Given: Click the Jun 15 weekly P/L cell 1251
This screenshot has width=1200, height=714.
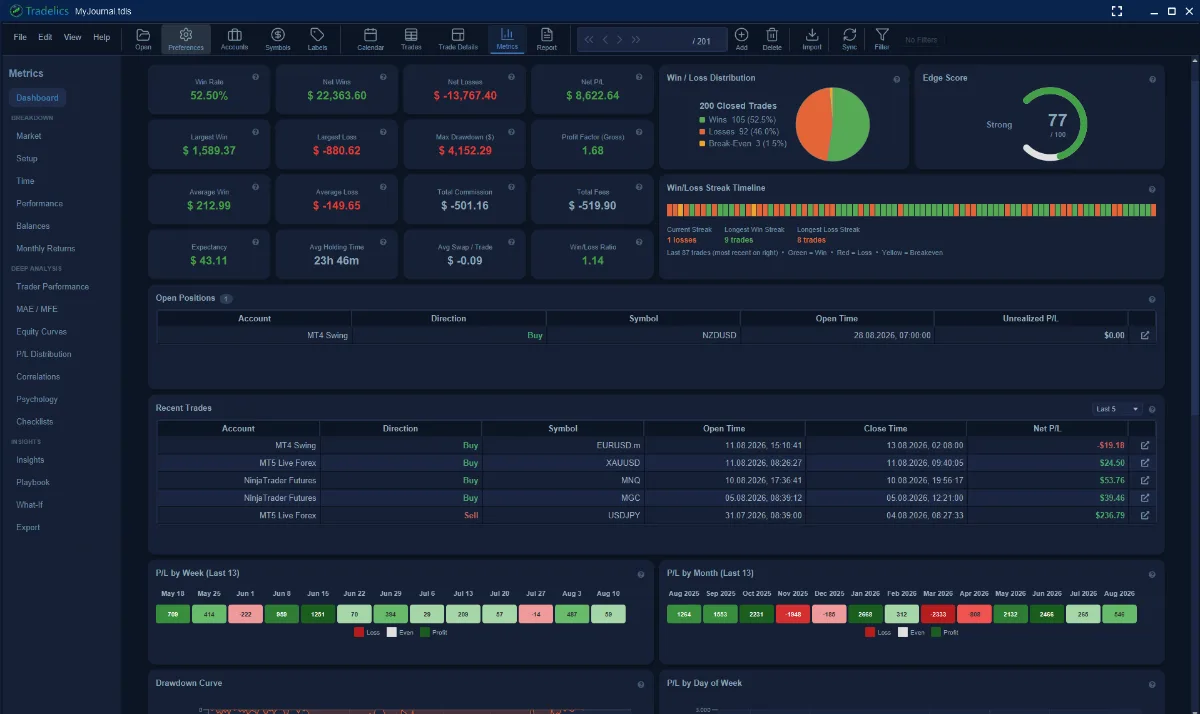Looking at the screenshot, I should click(x=319, y=615).
